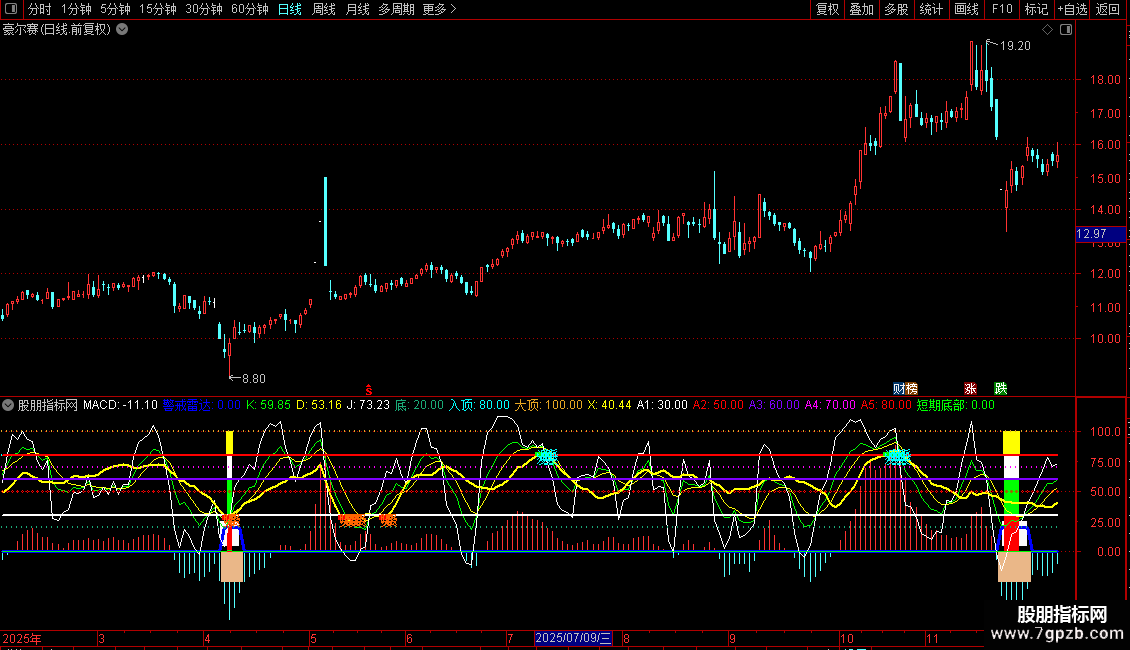Toggle the right side panel icon
Viewport: 1130px width, 650px height.
point(1065,29)
